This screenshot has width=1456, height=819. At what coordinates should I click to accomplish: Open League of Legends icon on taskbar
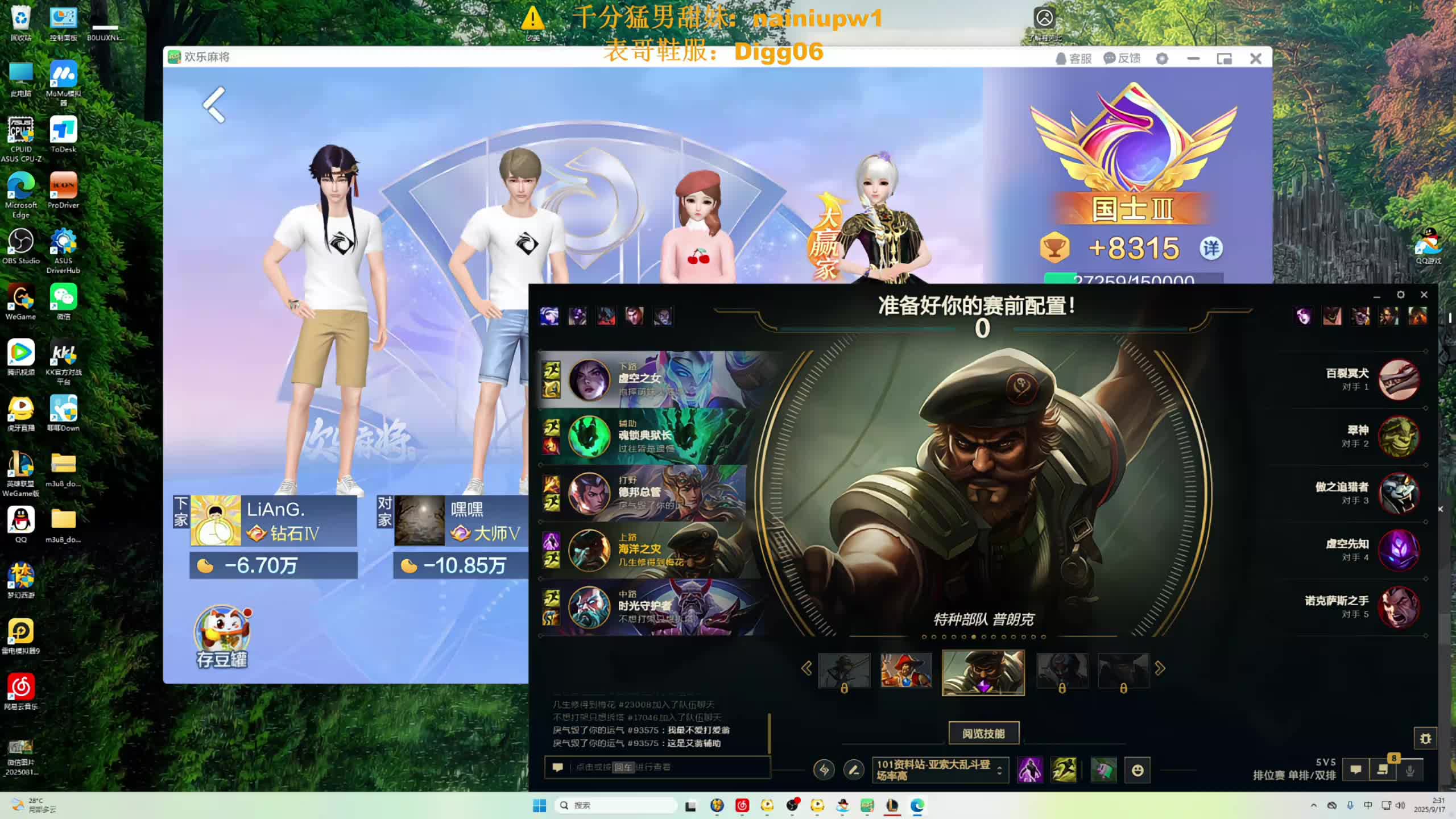click(892, 805)
